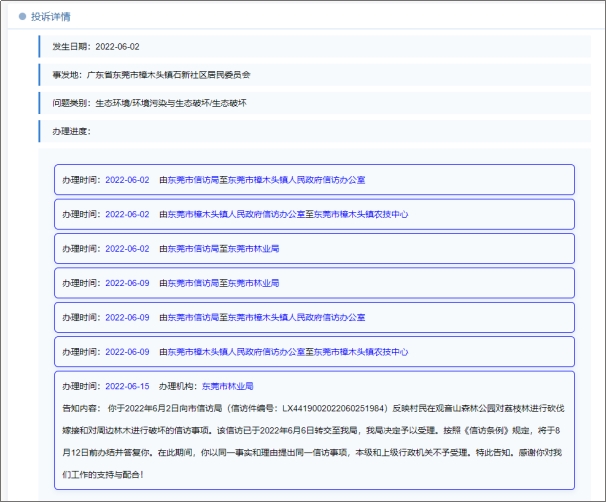Click the 2022-06-15 date in last entry

tap(127, 386)
